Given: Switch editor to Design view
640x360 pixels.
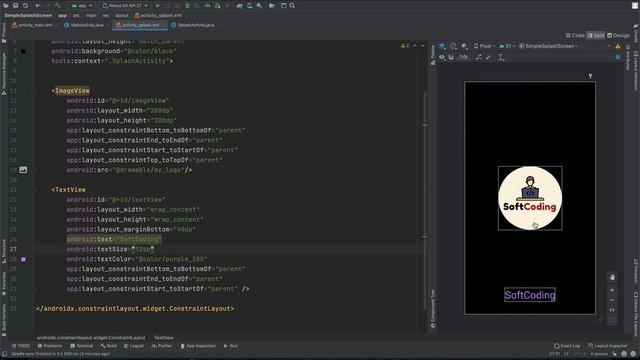Looking at the screenshot, I should pyautogui.click(x=618, y=36).
